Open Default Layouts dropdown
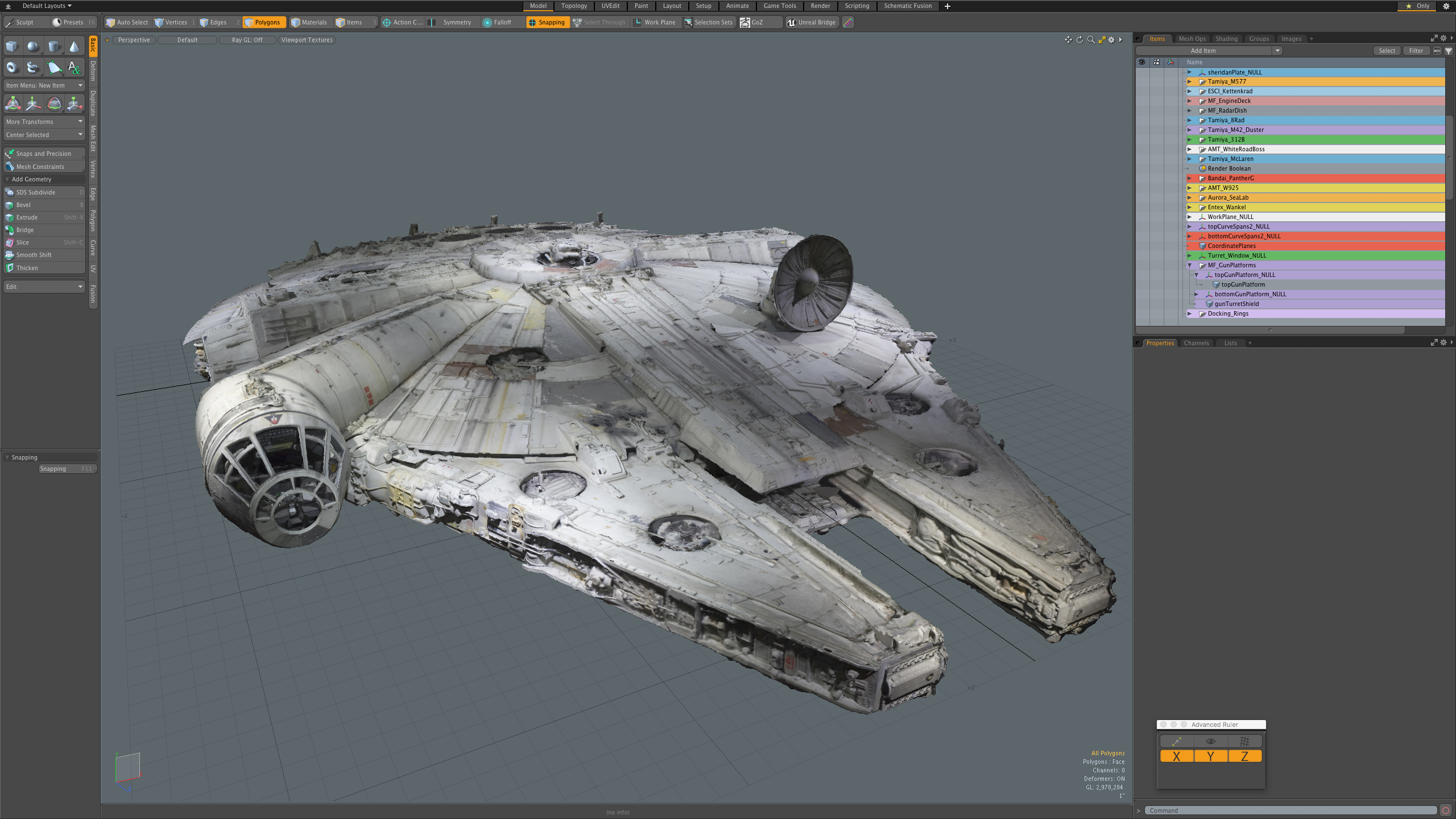 click(x=47, y=6)
